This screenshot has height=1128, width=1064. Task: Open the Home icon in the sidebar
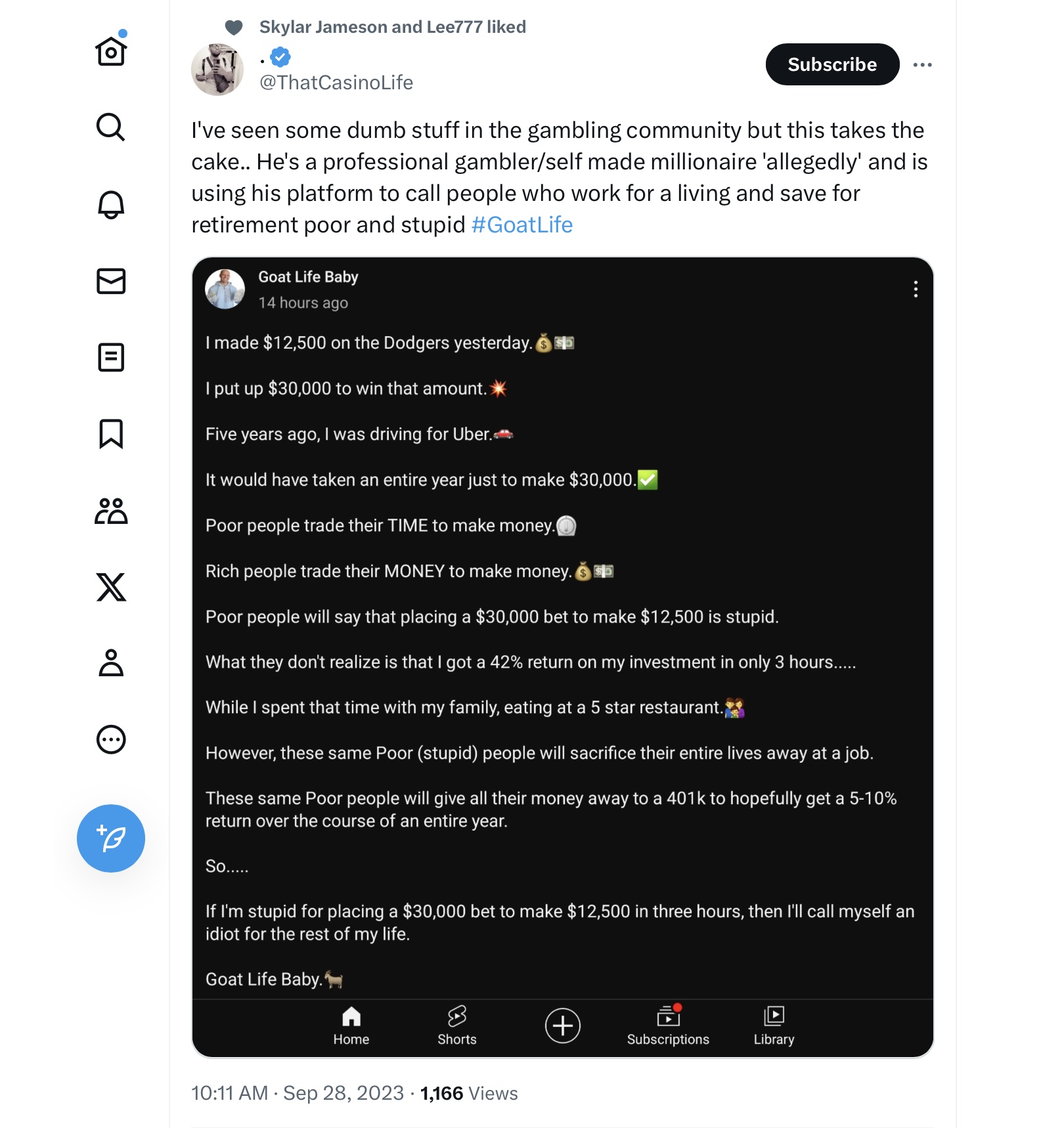[111, 51]
